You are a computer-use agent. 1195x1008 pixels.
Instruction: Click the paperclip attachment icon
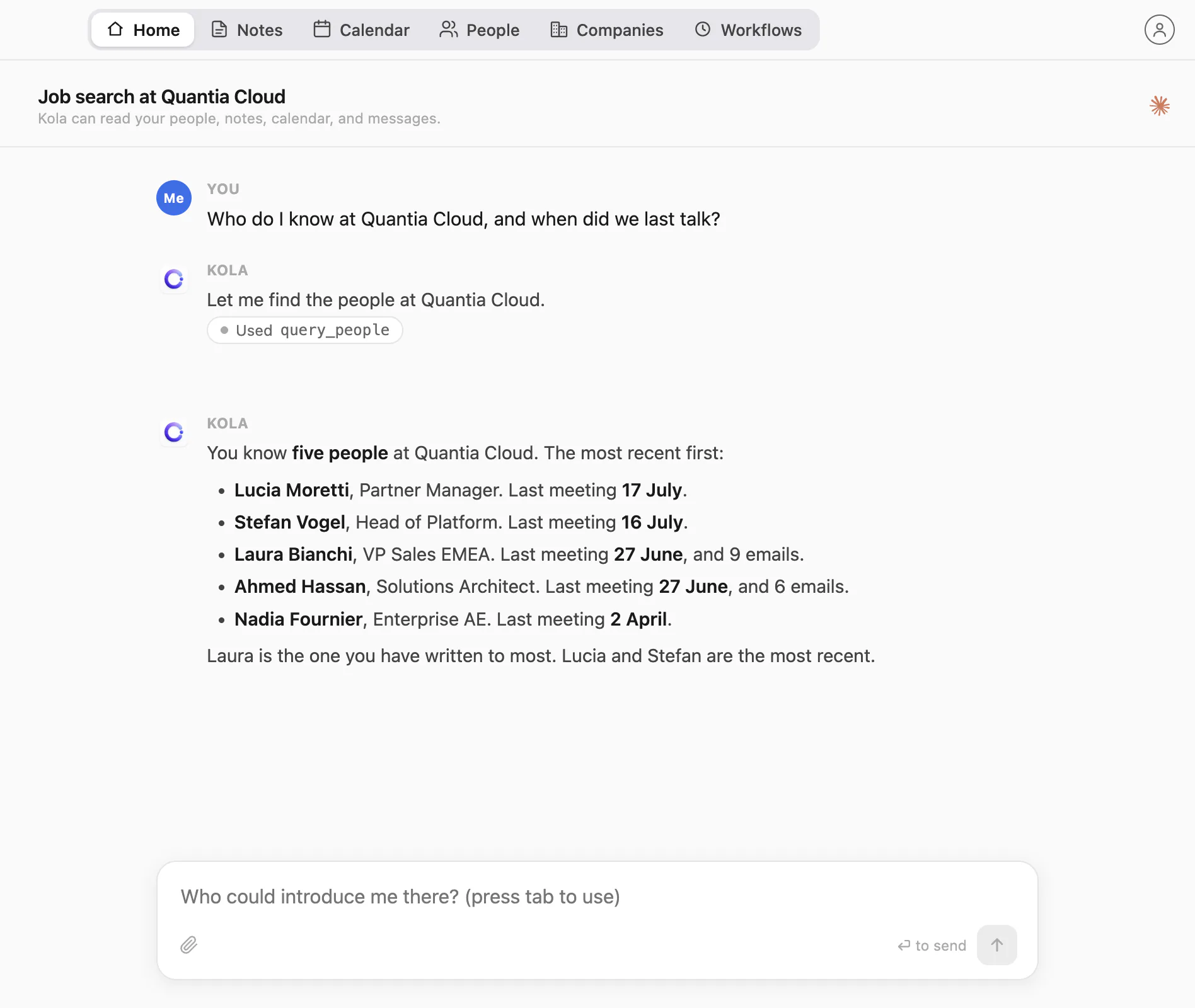click(188, 944)
